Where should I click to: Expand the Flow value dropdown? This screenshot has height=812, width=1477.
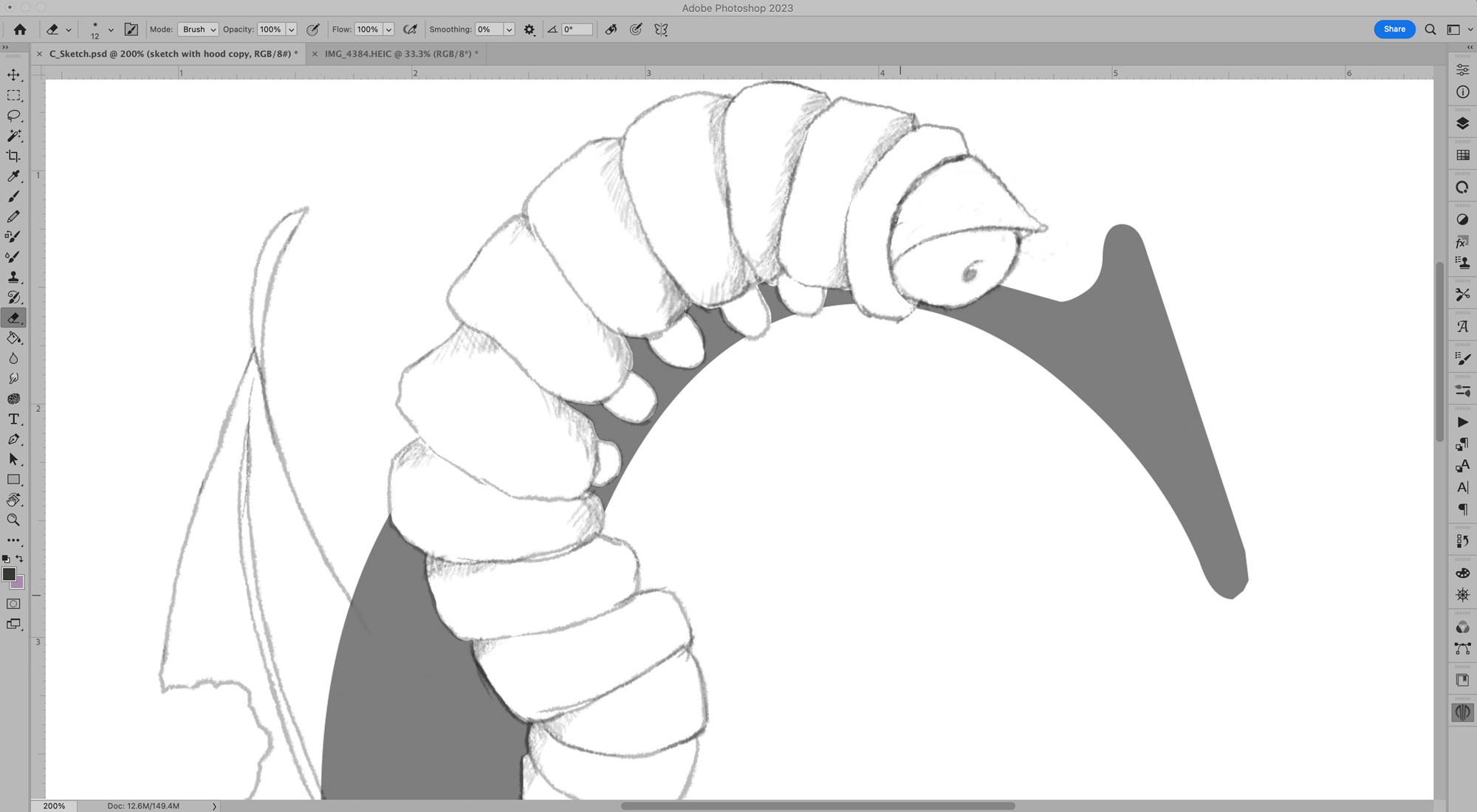[x=388, y=30]
